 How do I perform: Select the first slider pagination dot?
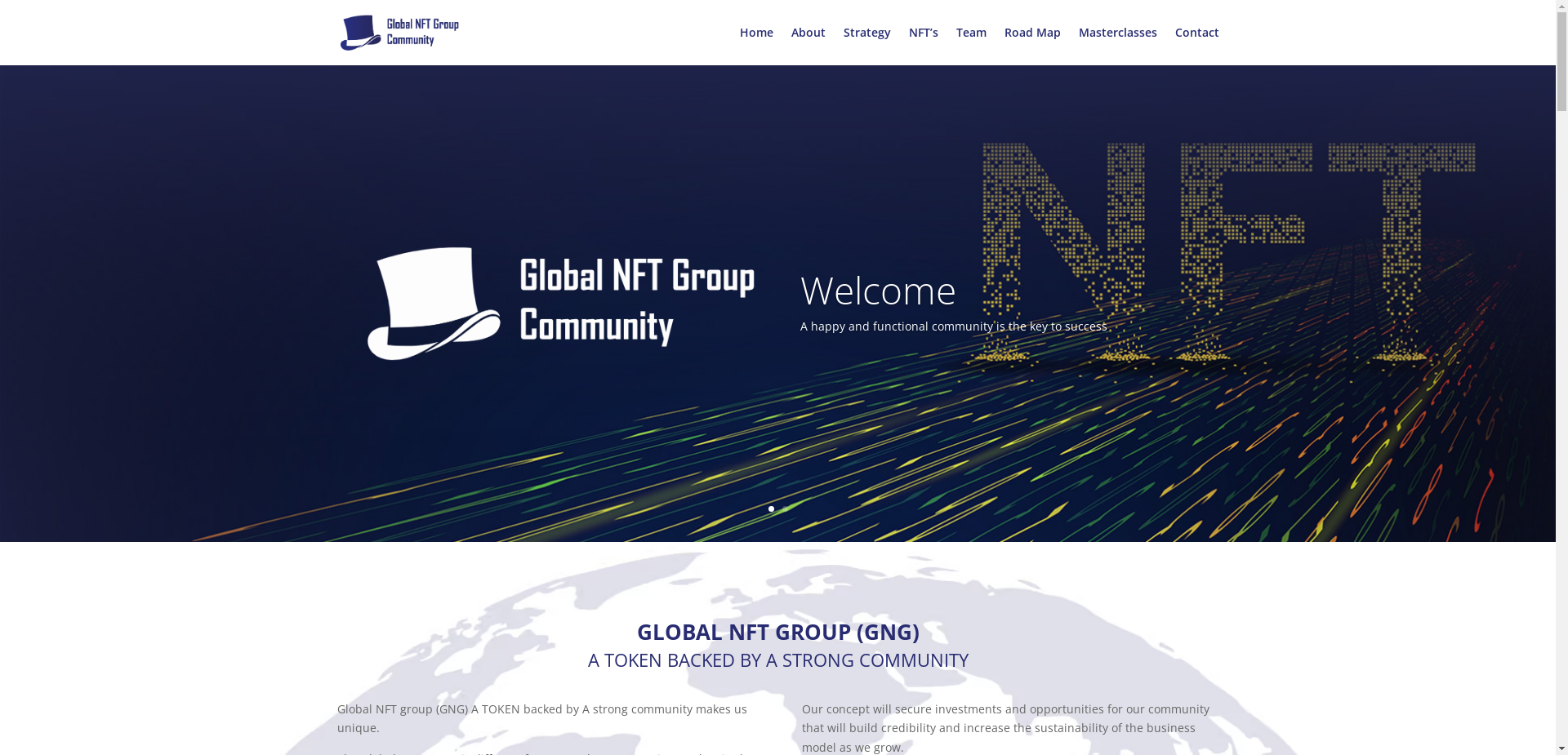(x=771, y=509)
